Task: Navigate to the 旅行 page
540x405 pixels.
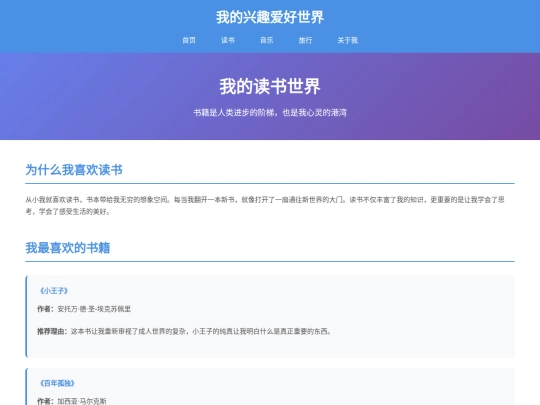Action: [x=305, y=40]
